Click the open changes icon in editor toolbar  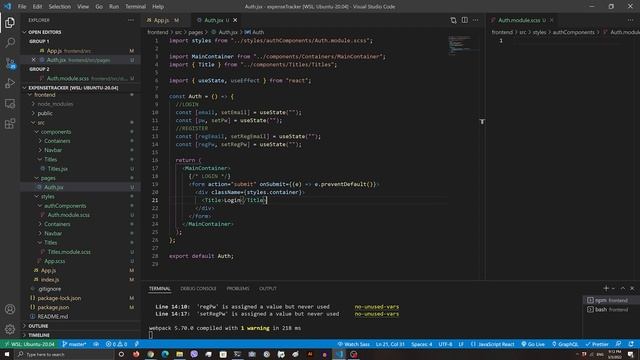coord(453,20)
